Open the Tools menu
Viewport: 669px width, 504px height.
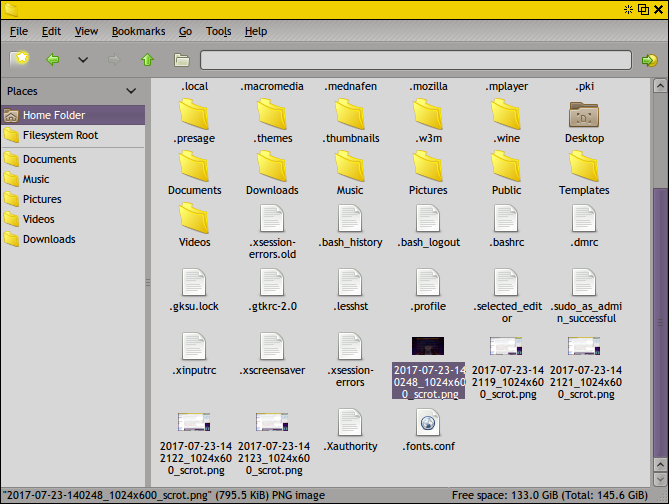click(218, 31)
